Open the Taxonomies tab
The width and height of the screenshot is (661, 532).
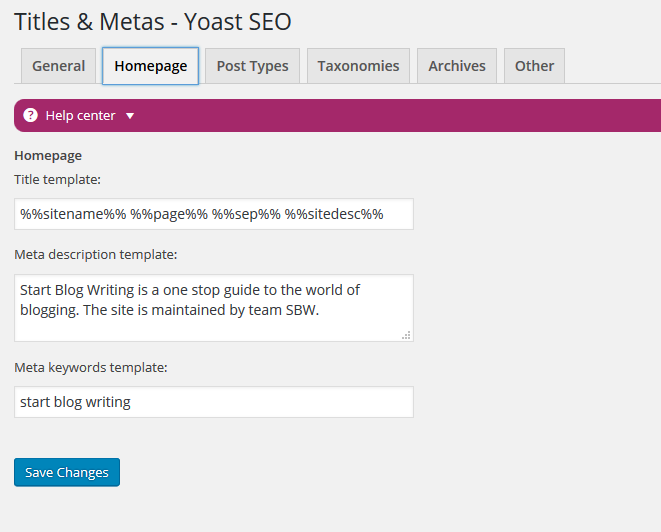(358, 66)
